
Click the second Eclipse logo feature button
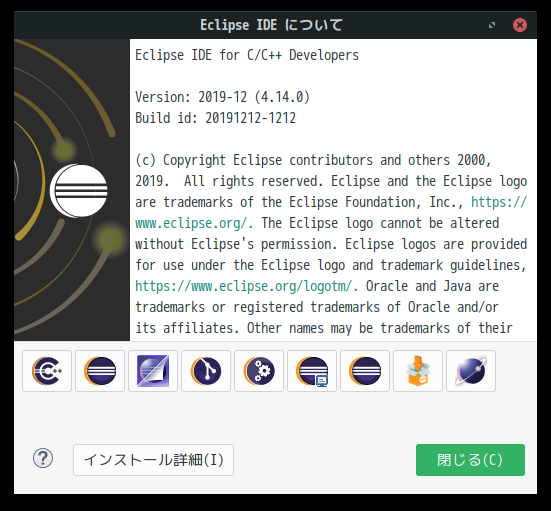click(x=100, y=371)
